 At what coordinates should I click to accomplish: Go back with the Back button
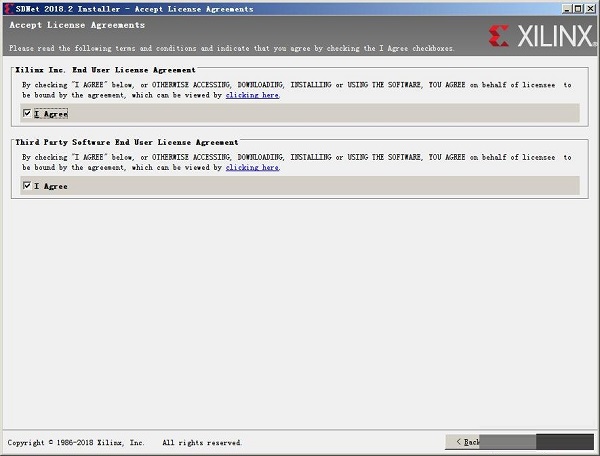pos(463,442)
